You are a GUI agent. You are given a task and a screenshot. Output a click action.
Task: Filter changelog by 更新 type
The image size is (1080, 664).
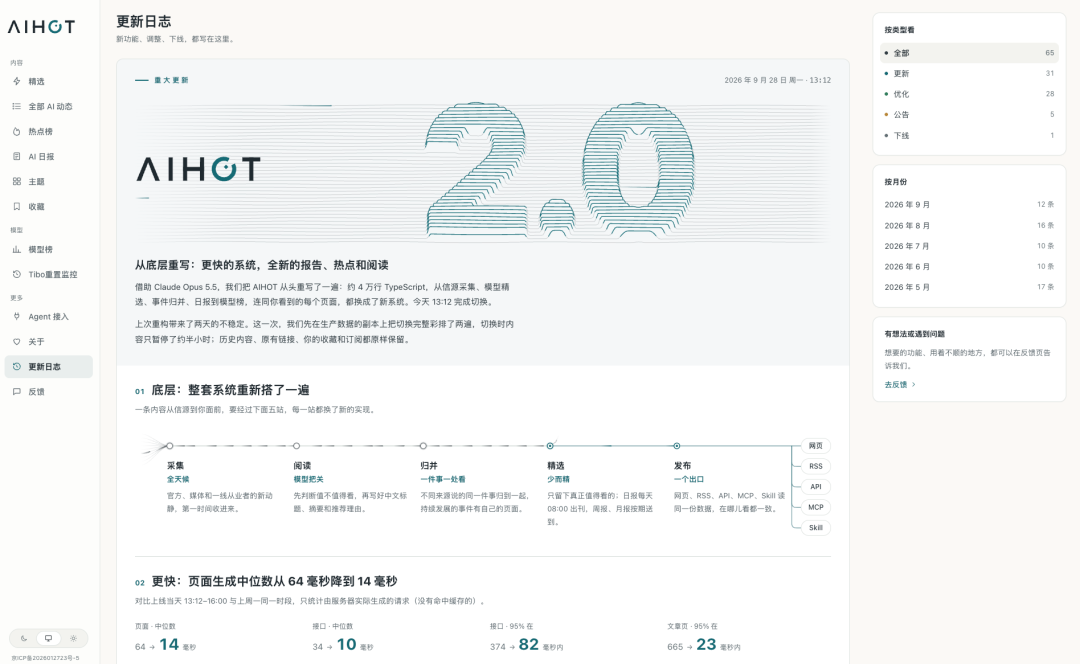pyautogui.click(x=969, y=73)
